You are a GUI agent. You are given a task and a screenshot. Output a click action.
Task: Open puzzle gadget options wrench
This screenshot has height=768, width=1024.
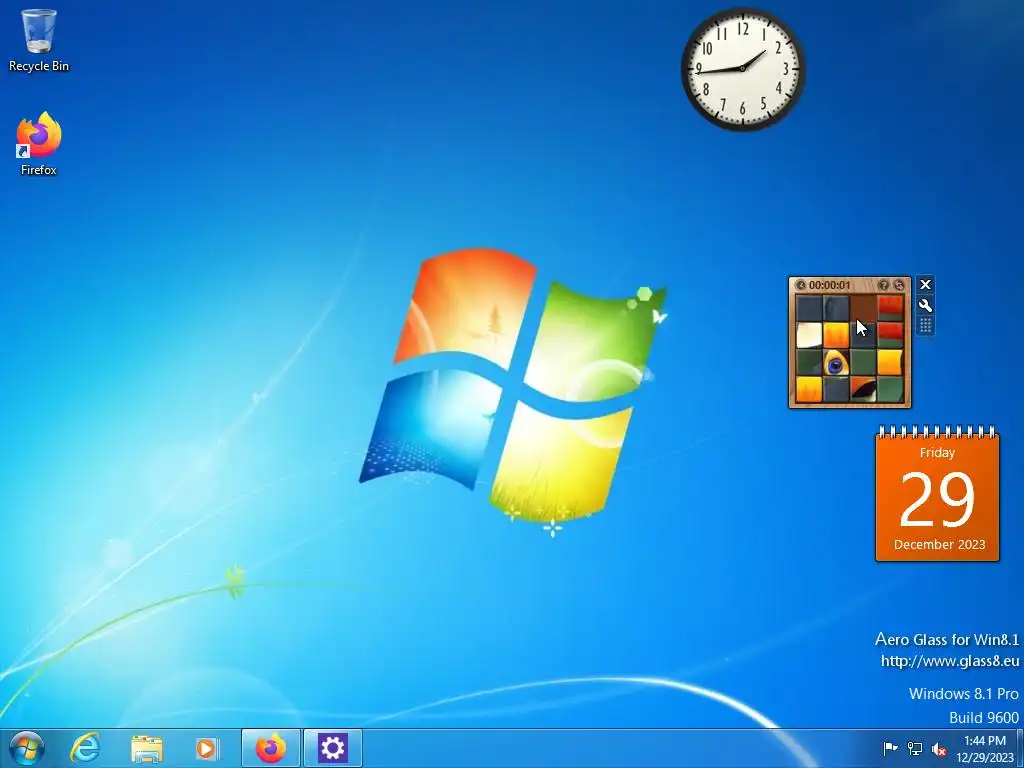click(925, 305)
